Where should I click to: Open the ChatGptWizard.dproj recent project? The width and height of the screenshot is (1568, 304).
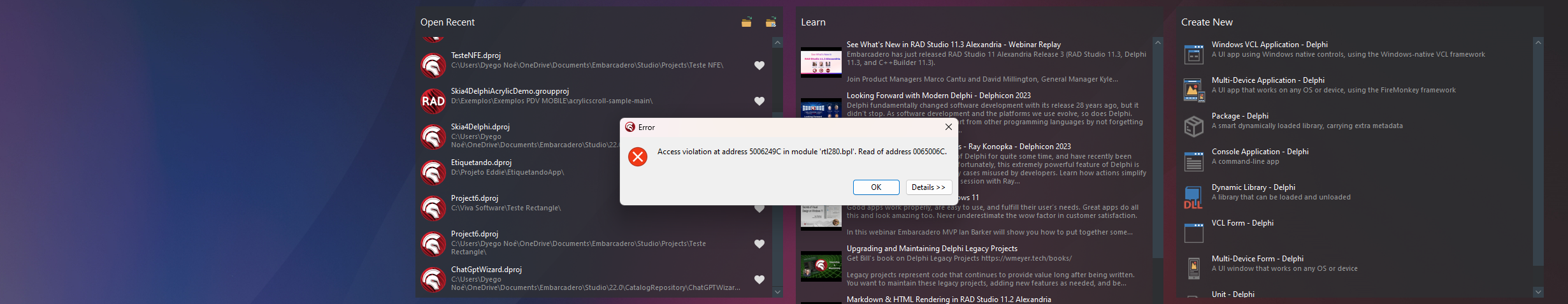(593, 279)
